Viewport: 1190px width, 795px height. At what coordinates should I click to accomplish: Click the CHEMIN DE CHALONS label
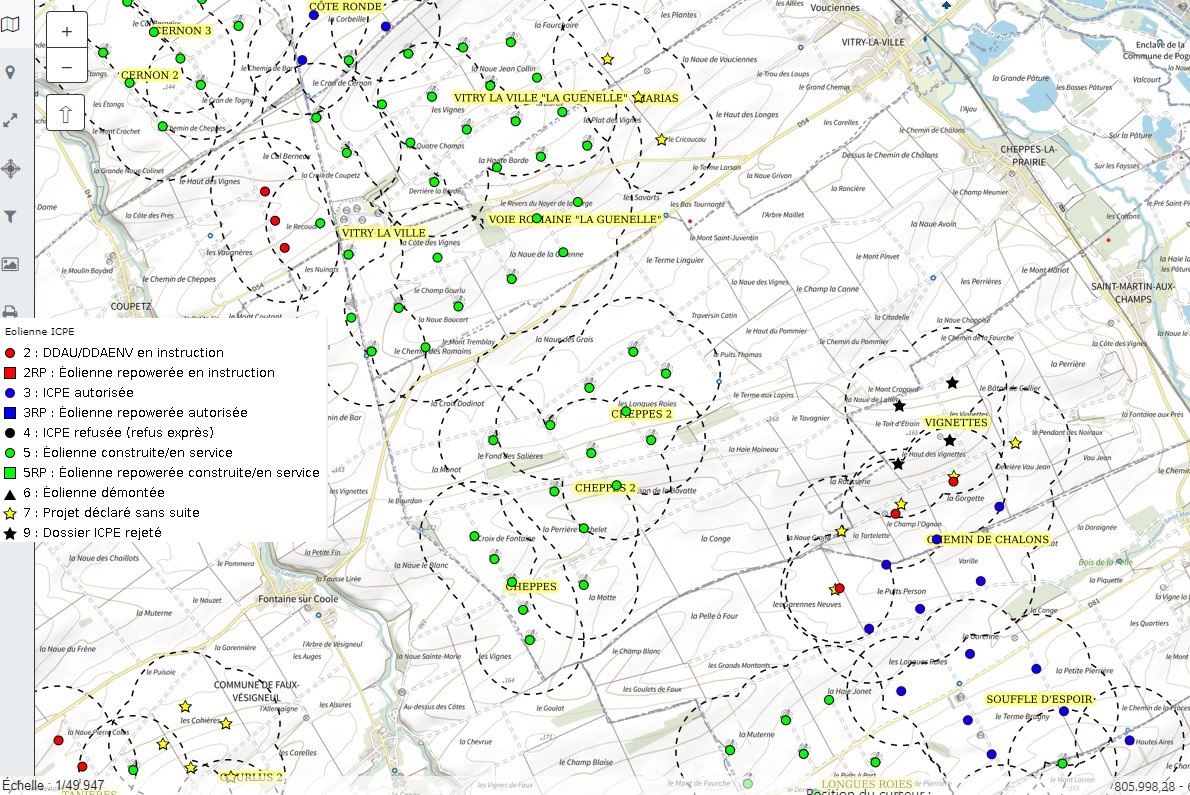click(x=988, y=540)
